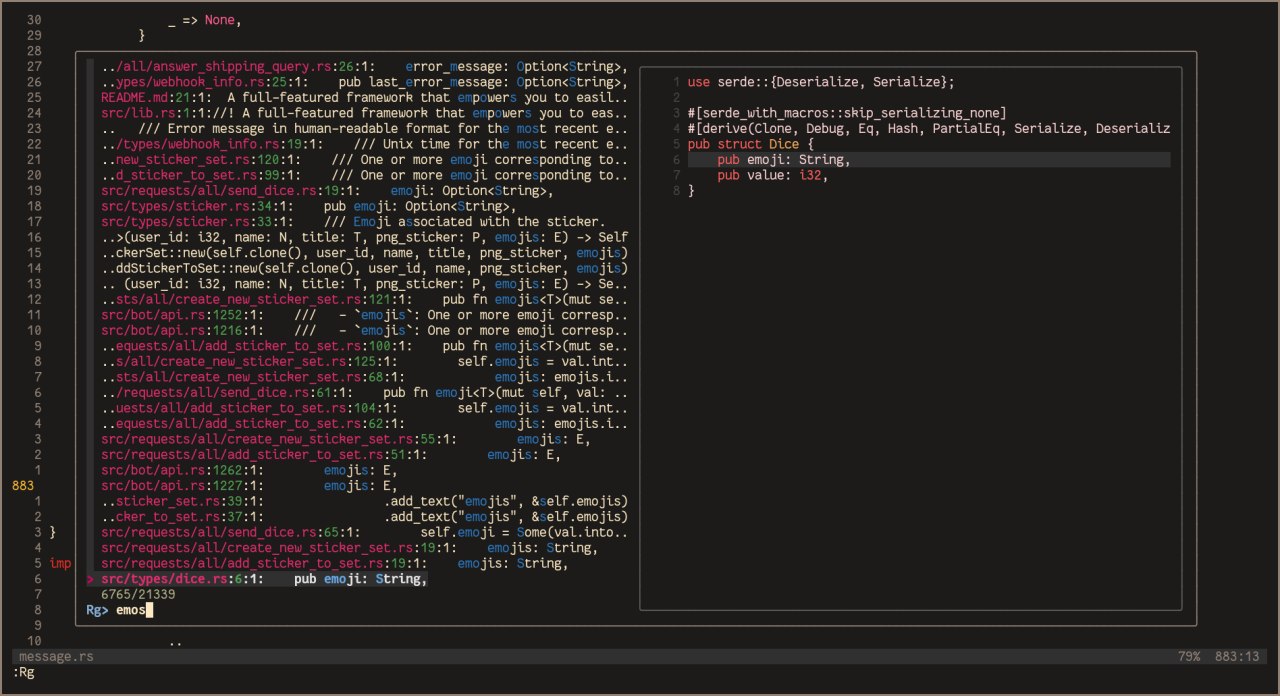Click the 79% scroll indicator in statusline

1189,656
